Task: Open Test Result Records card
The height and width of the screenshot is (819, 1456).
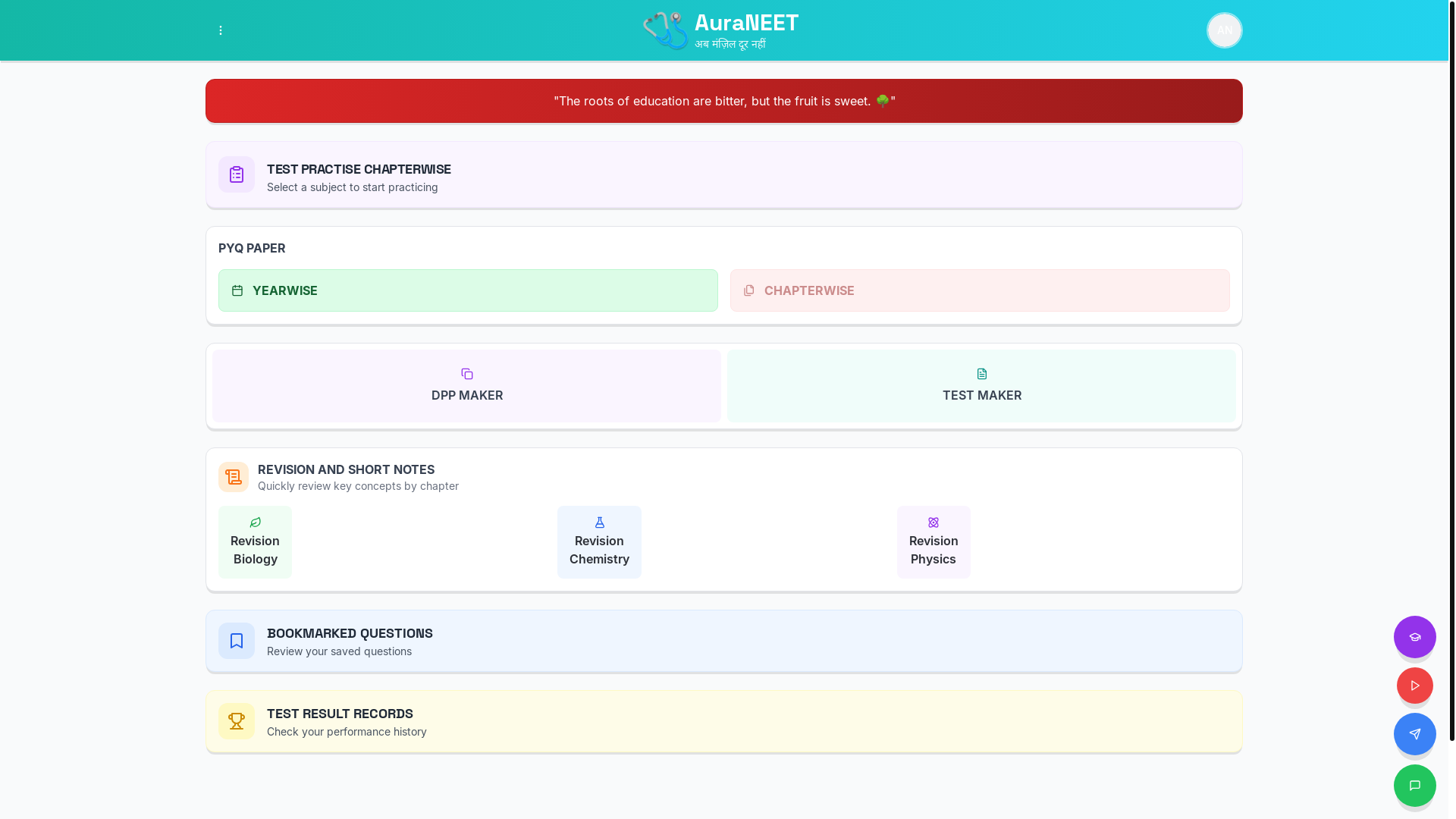Action: 724,721
